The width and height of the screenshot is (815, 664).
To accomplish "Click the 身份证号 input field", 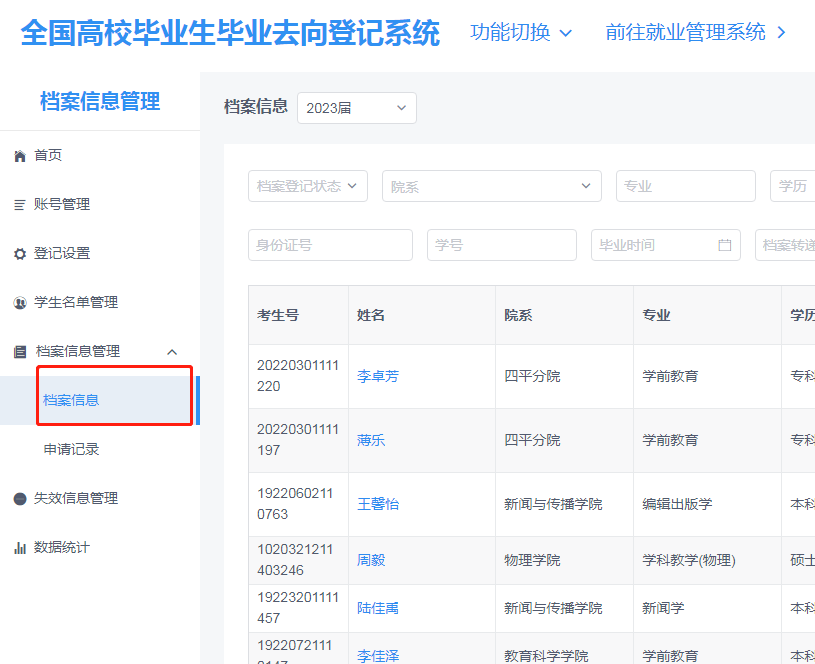I will [x=330, y=245].
